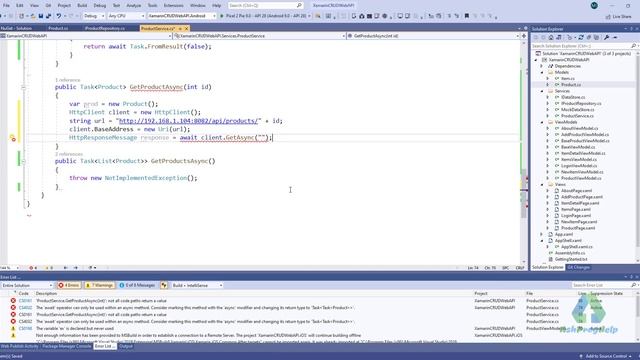Open the Debug configuration dropdown
The image size is (640, 360).
(94, 16)
